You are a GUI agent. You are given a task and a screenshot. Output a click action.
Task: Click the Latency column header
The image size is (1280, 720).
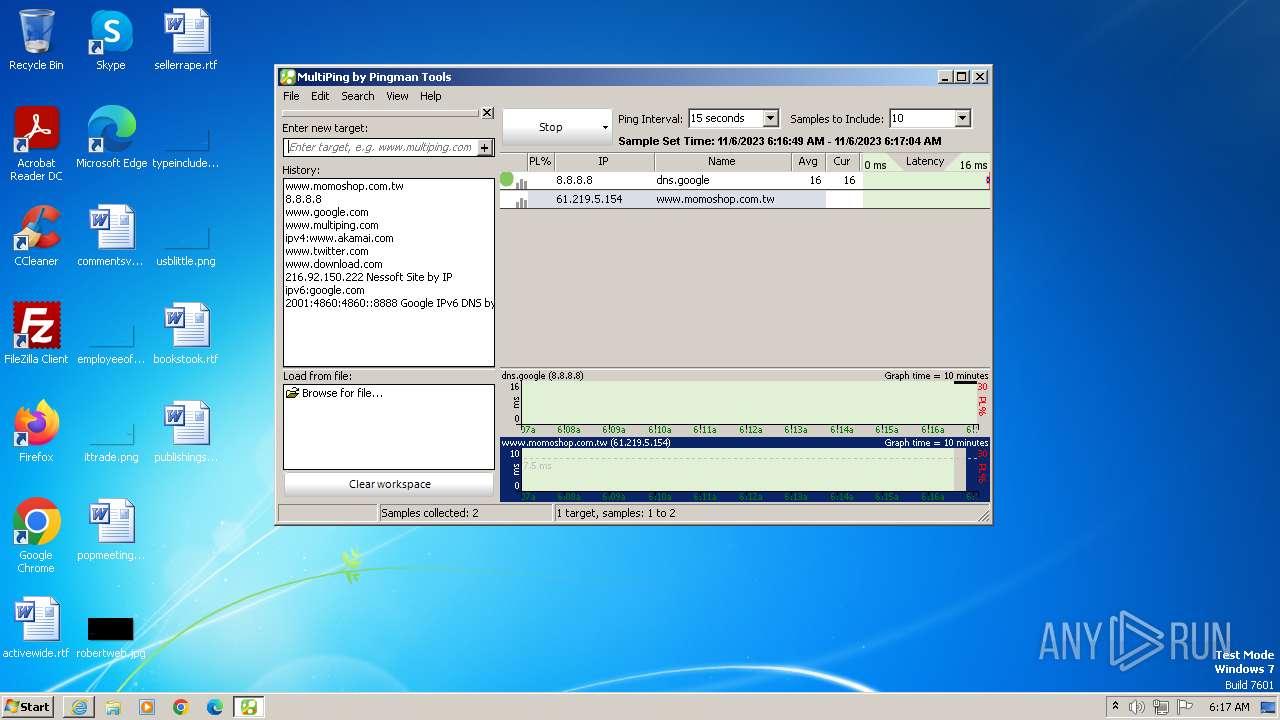click(925, 161)
